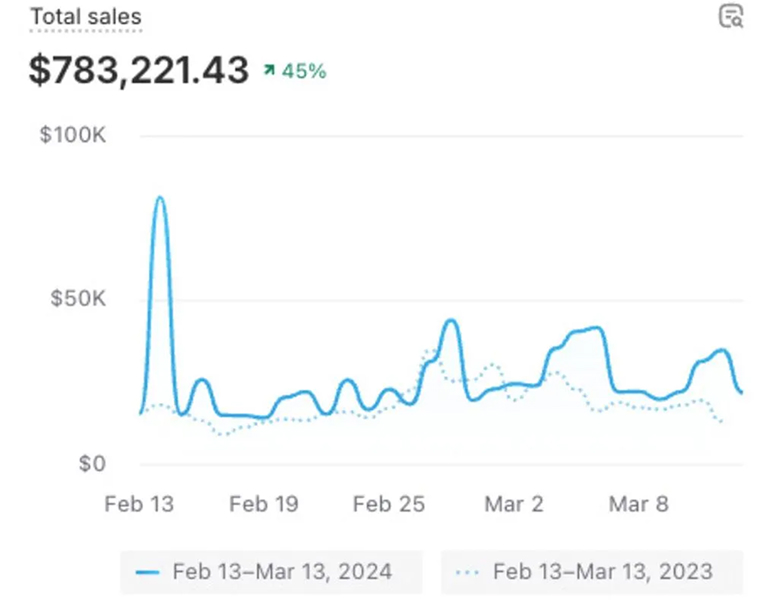The width and height of the screenshot is (760, 600).
Task: Click the $783,221.43 total amount
Action: point(138,70)
